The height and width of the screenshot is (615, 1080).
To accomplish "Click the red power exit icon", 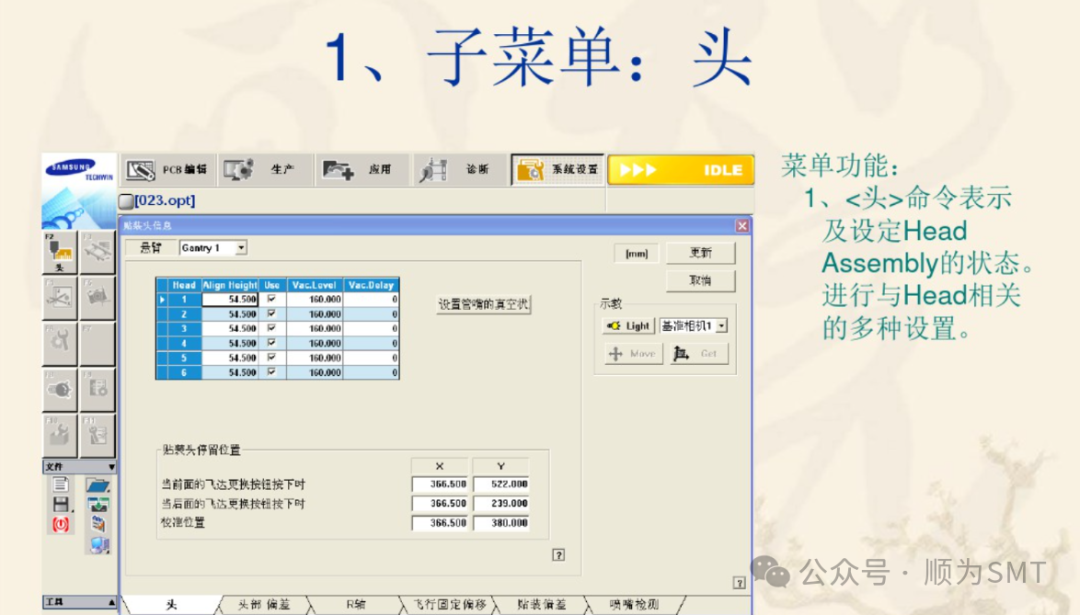I will tap(61, 525).
